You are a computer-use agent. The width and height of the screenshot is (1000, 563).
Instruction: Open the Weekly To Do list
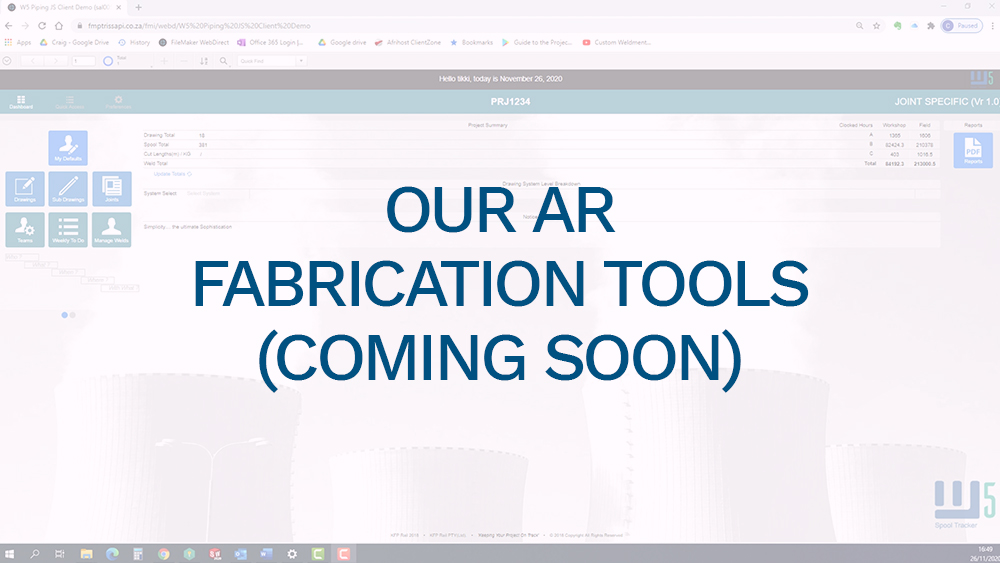(68, 229)
